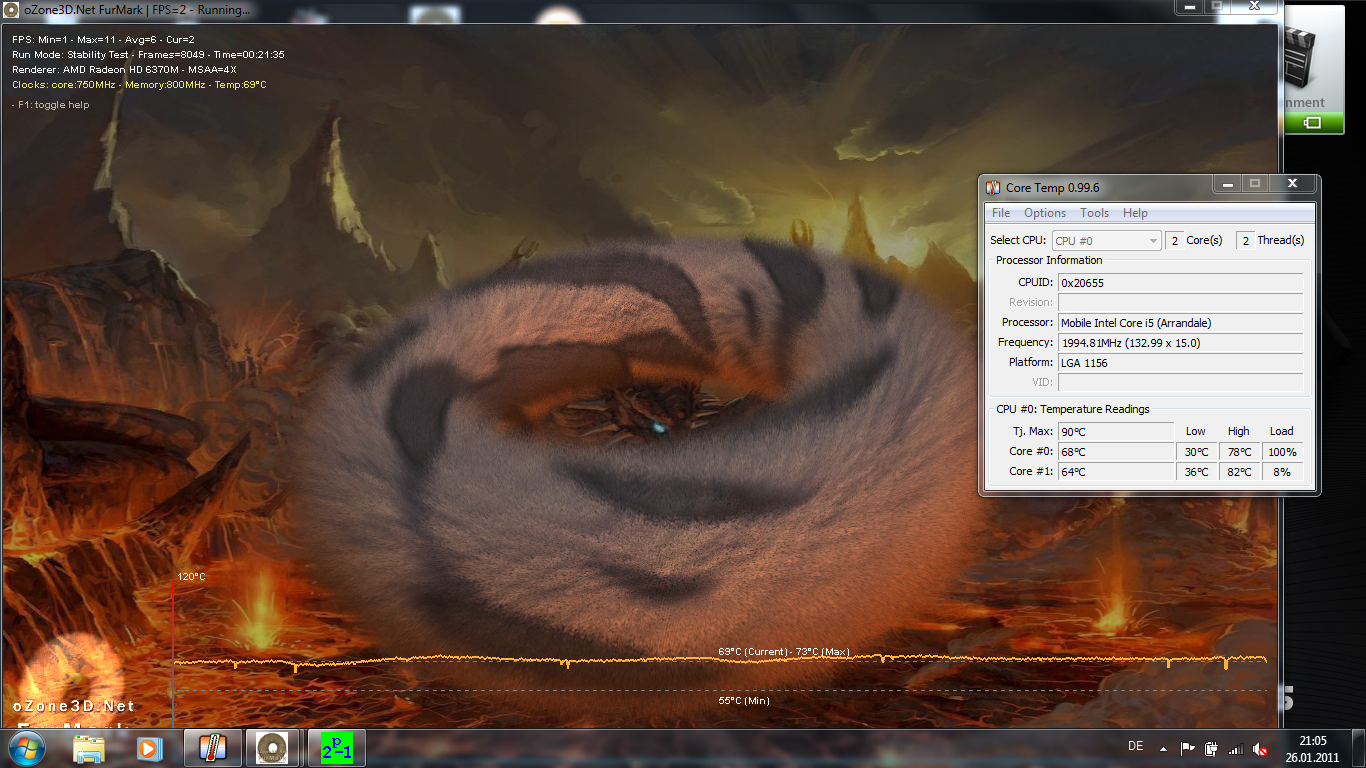
Task: Click the CPUID field 0x20655
Action: coord(1180,283)
